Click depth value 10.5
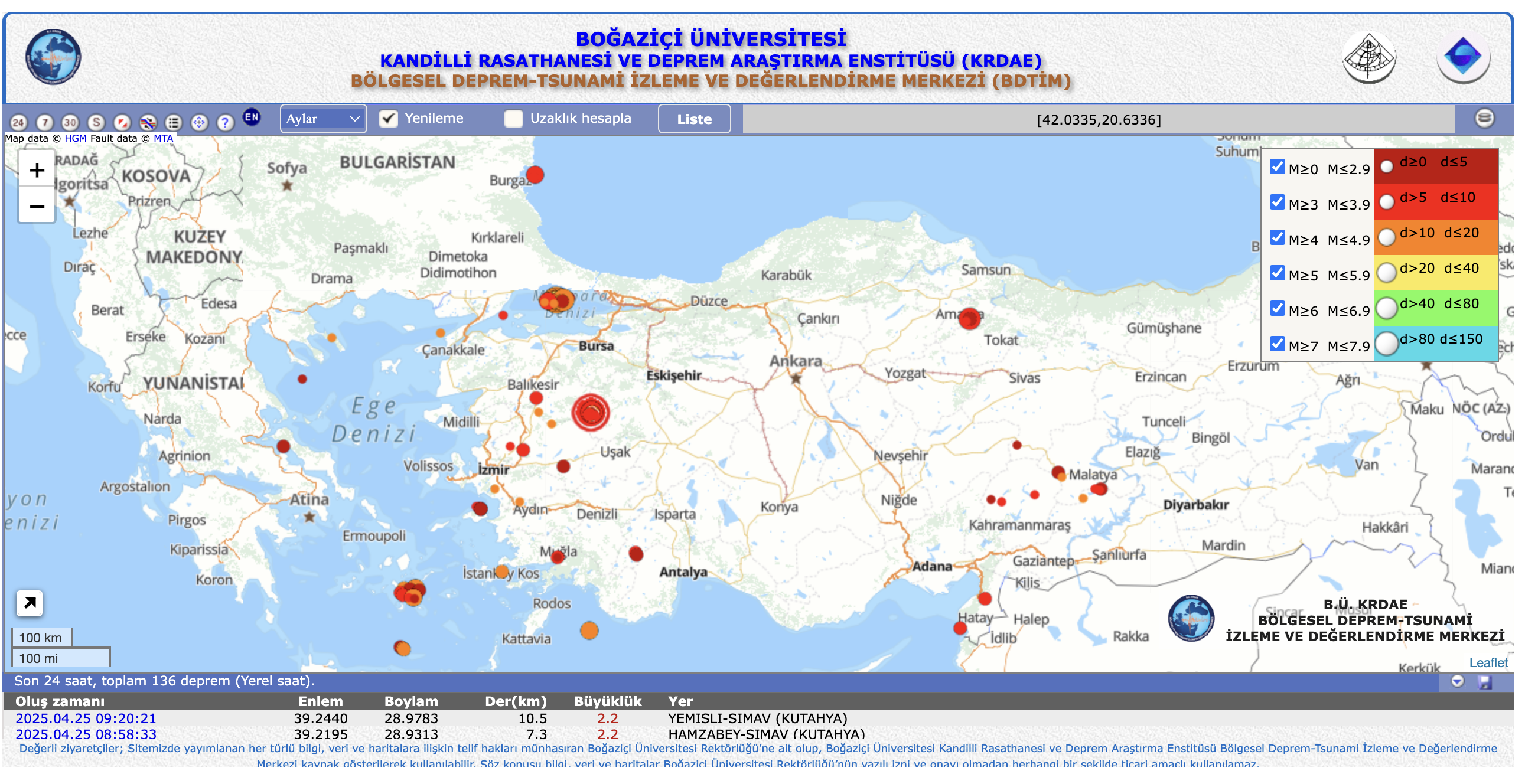The height and width of the screenshot is (784, 1525). click(x=533, y=718)
